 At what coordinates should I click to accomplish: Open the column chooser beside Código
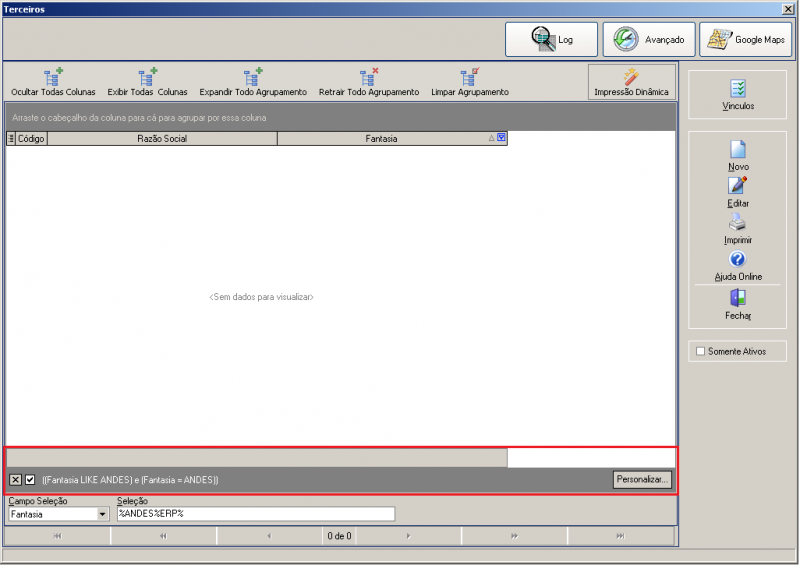pyautogui.click(x=11, y=139)
